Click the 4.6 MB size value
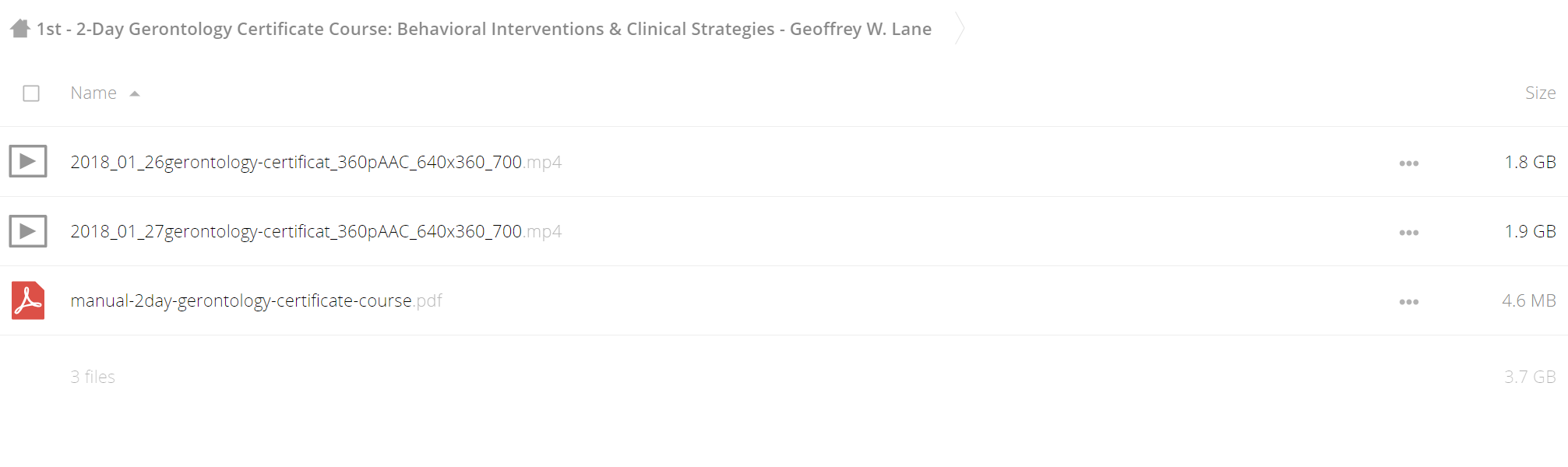This screenshot has width=1568, height=467. pyautogui.click(x=1528, y=300)
